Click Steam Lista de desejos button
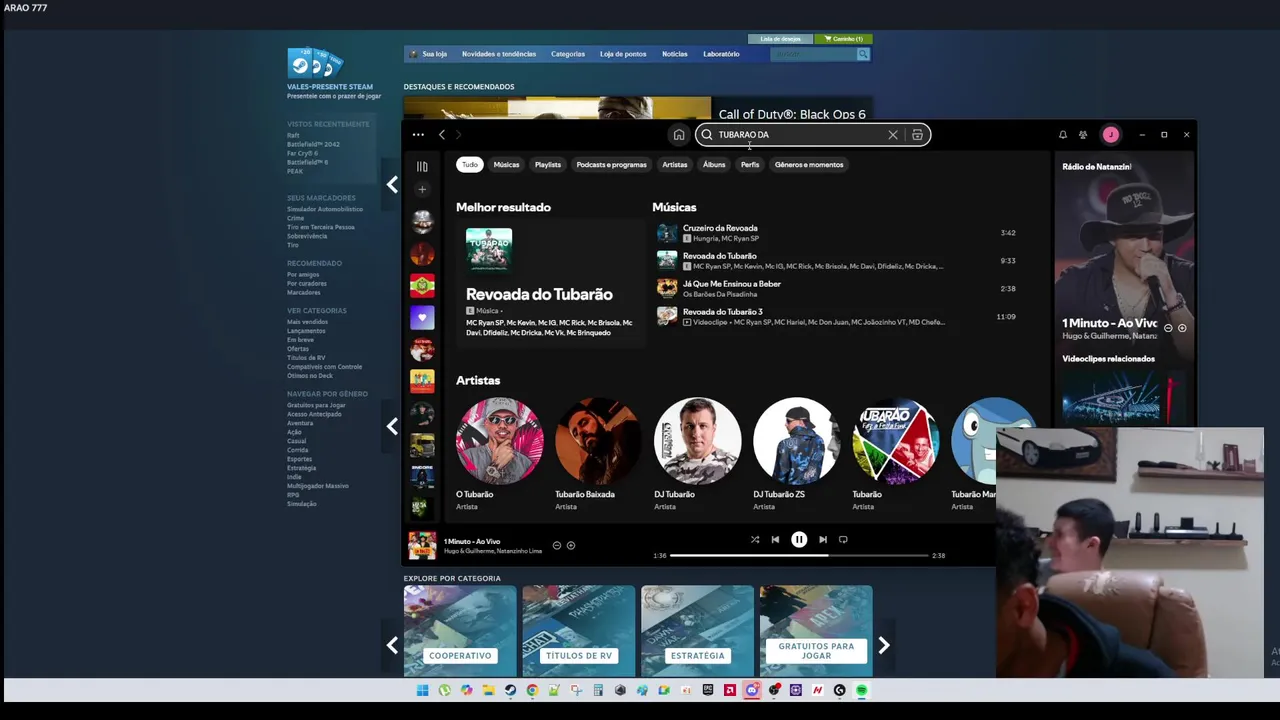1280x720 pixels. point(781,39)
